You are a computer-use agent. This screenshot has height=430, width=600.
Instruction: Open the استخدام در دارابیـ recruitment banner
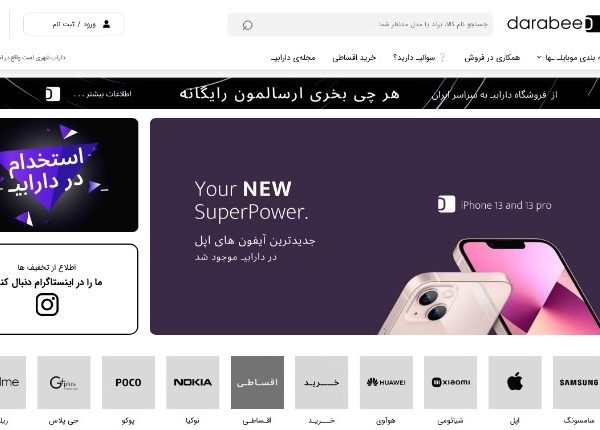pyautogui.click(x=68, y=175)
